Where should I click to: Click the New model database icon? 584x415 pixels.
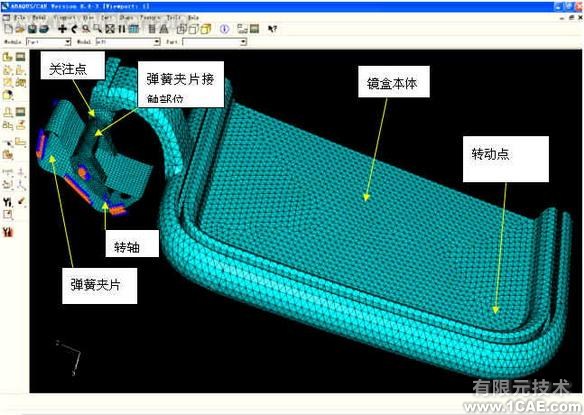click(8, 29)
